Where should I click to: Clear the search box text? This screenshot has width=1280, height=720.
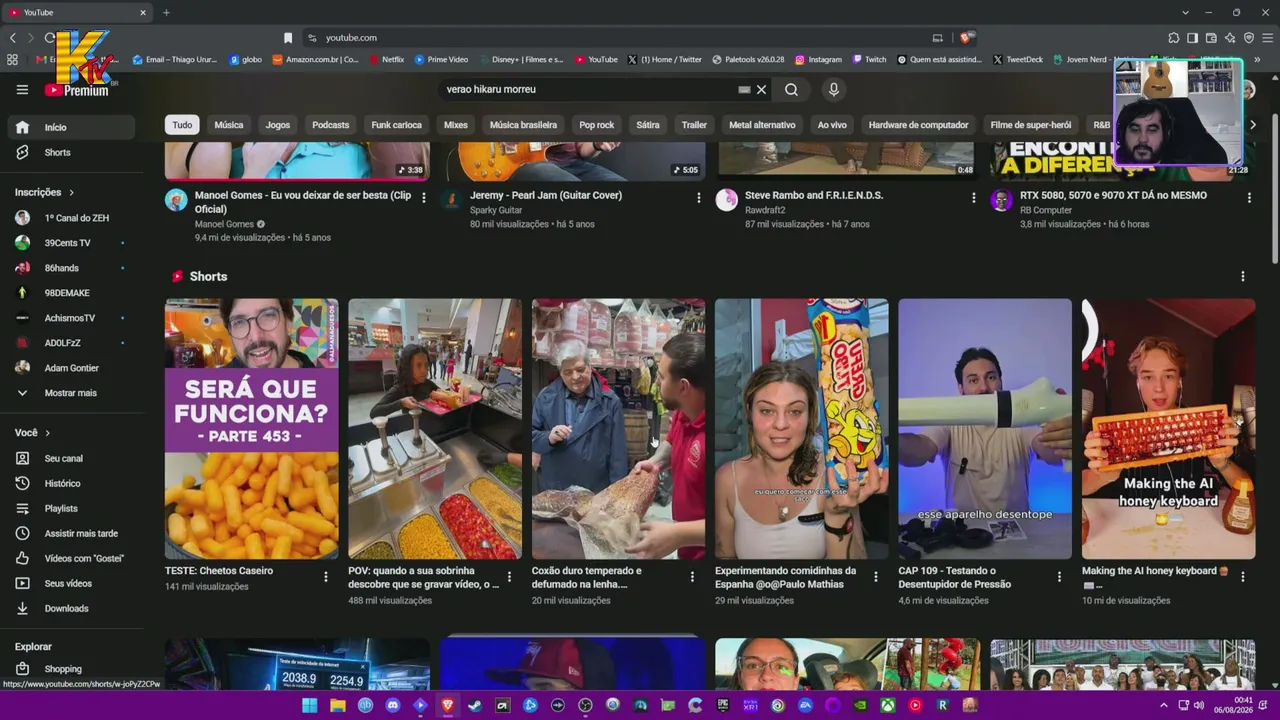[761, 89]
